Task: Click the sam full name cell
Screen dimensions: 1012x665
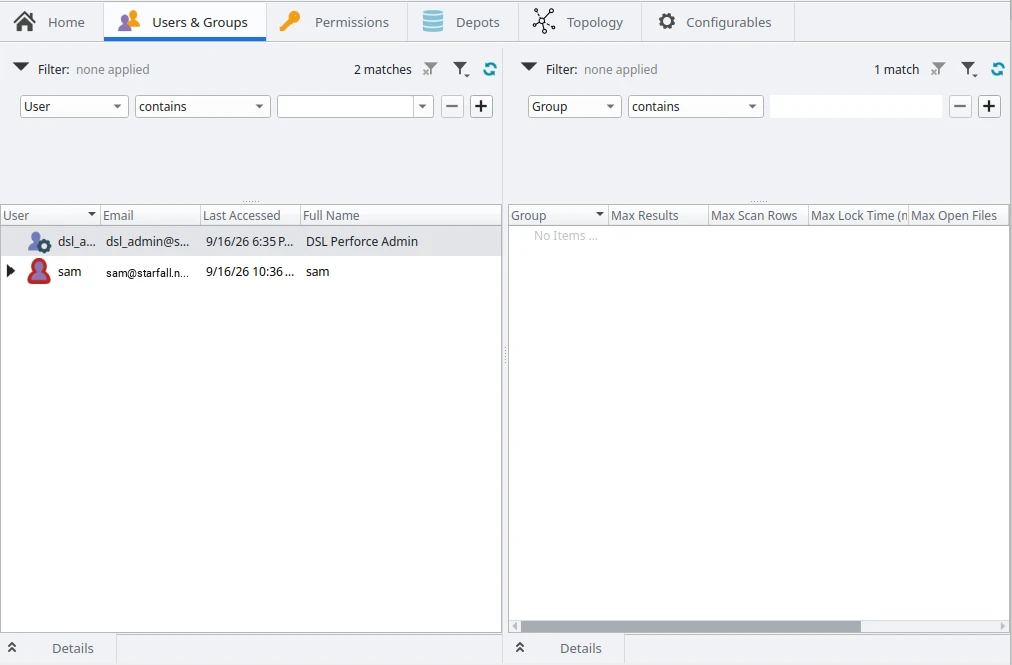Action: [x=318, y=272]
